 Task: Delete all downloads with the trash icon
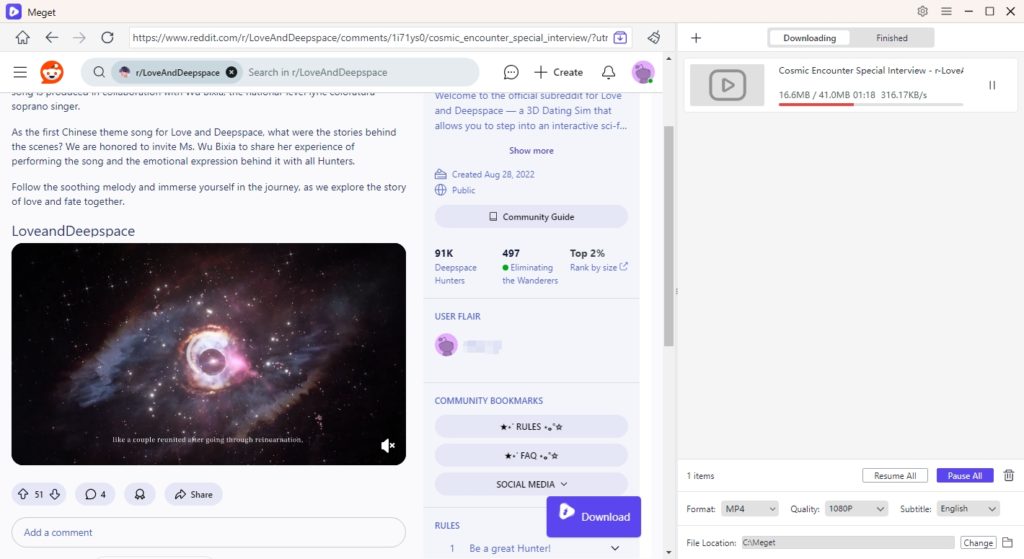point(1008,475)
